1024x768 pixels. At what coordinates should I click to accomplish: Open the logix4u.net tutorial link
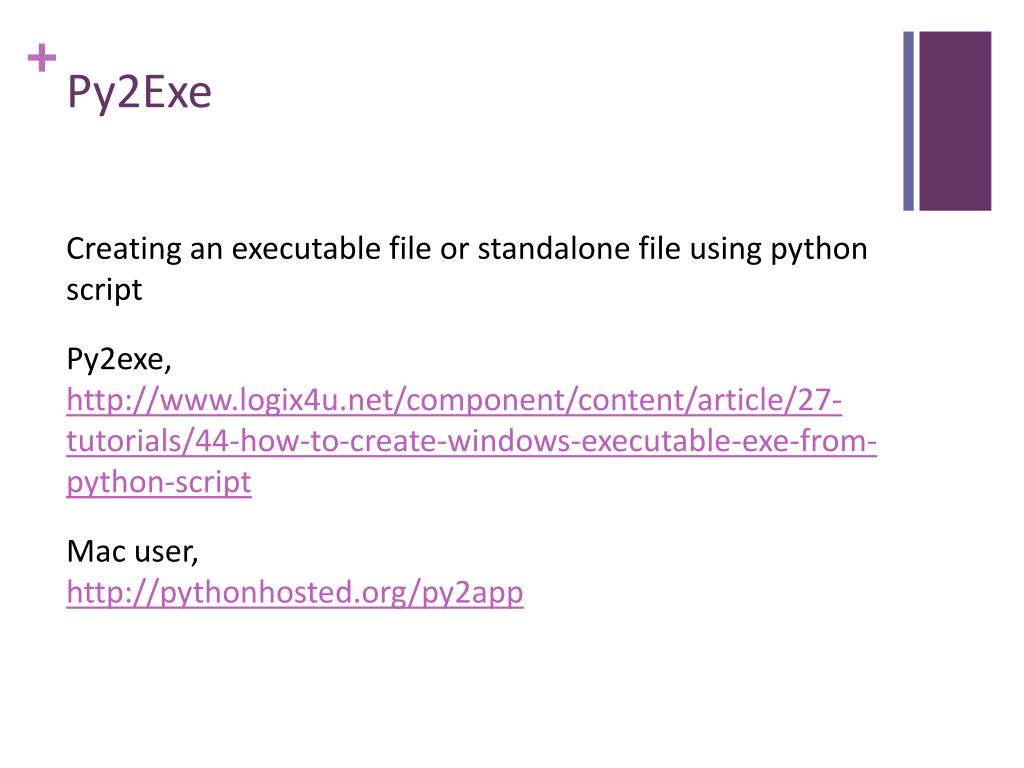click(x=471, y=441)
